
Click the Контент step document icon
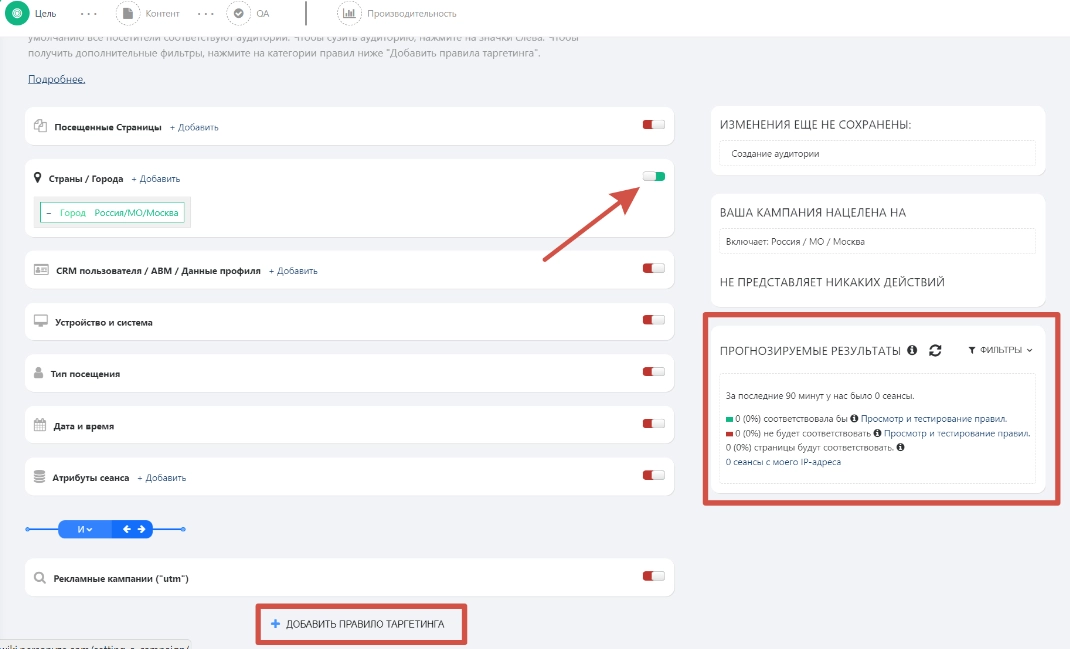coord(128,13)
